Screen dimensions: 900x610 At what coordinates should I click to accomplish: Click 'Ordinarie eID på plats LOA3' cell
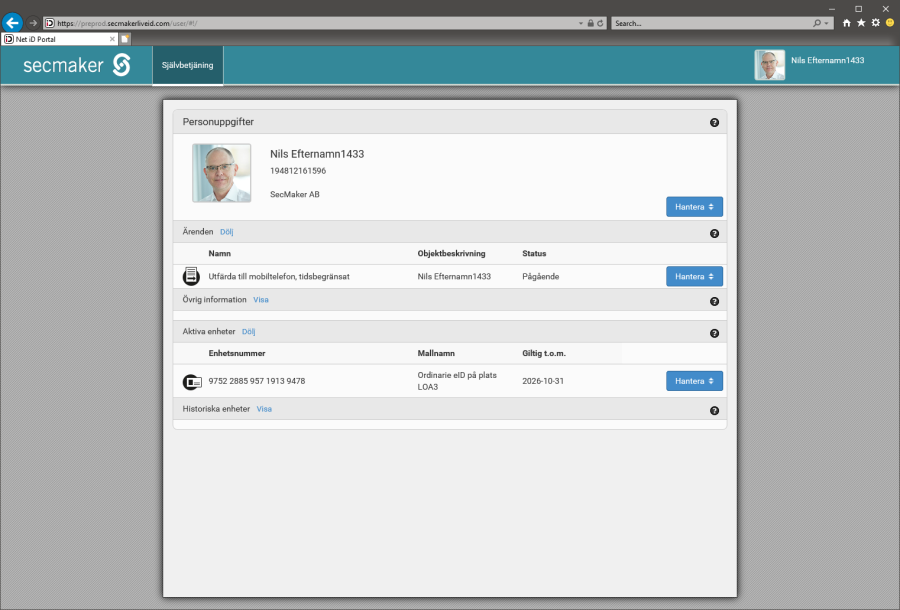(x=457, y=381)
